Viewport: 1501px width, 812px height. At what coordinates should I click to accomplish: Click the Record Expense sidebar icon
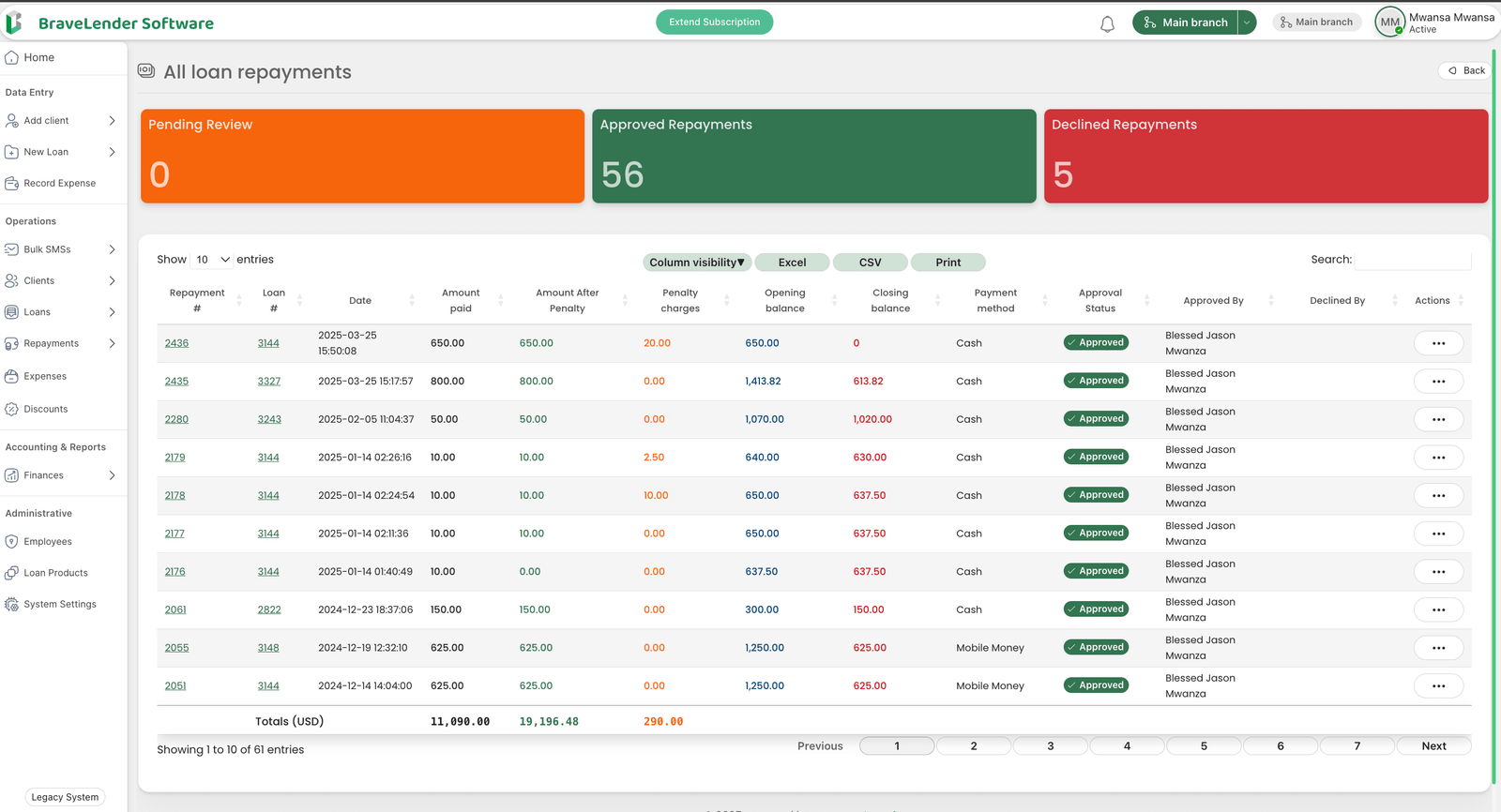click(x=12, y=184)
